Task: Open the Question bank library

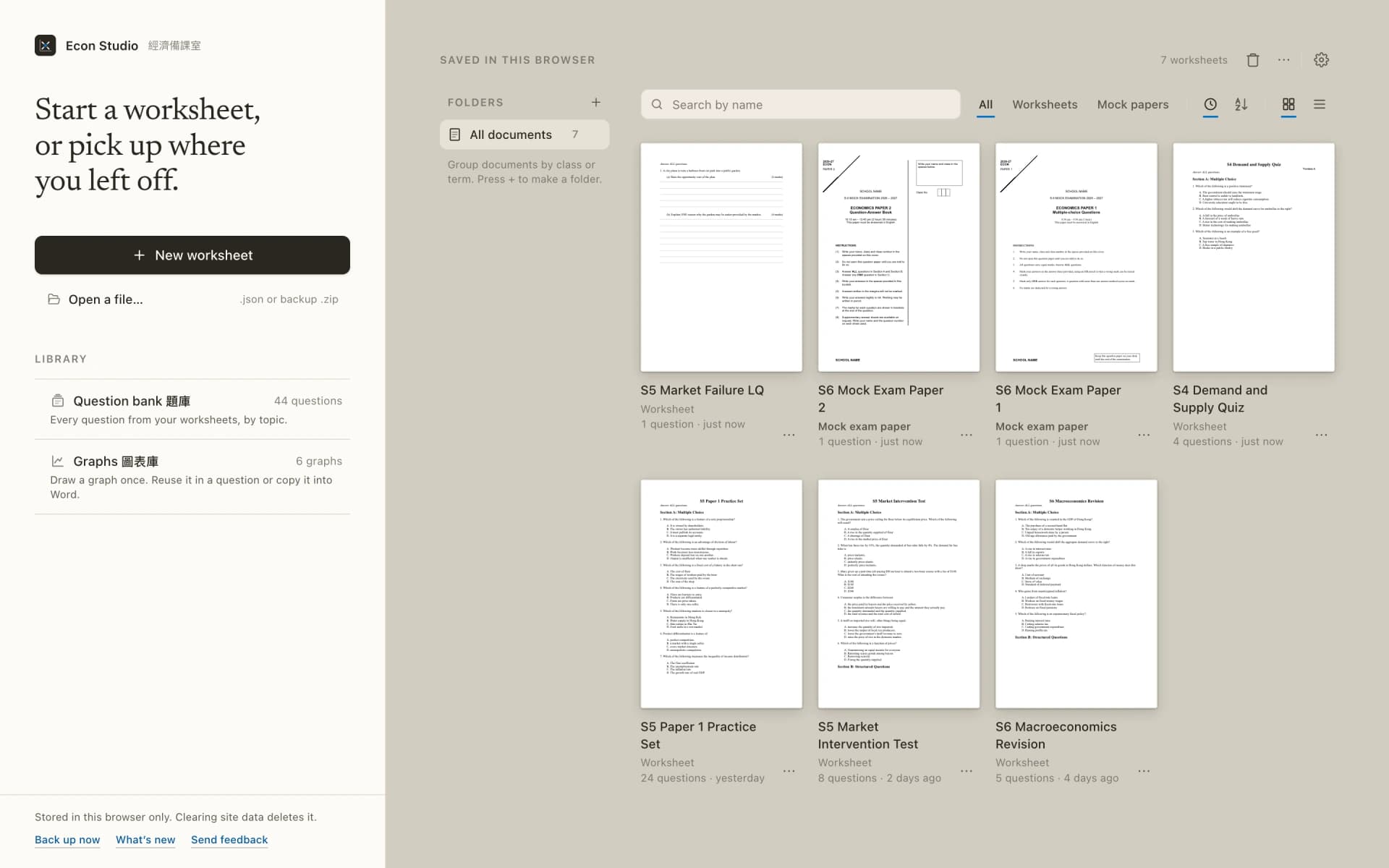Action: 192,409
